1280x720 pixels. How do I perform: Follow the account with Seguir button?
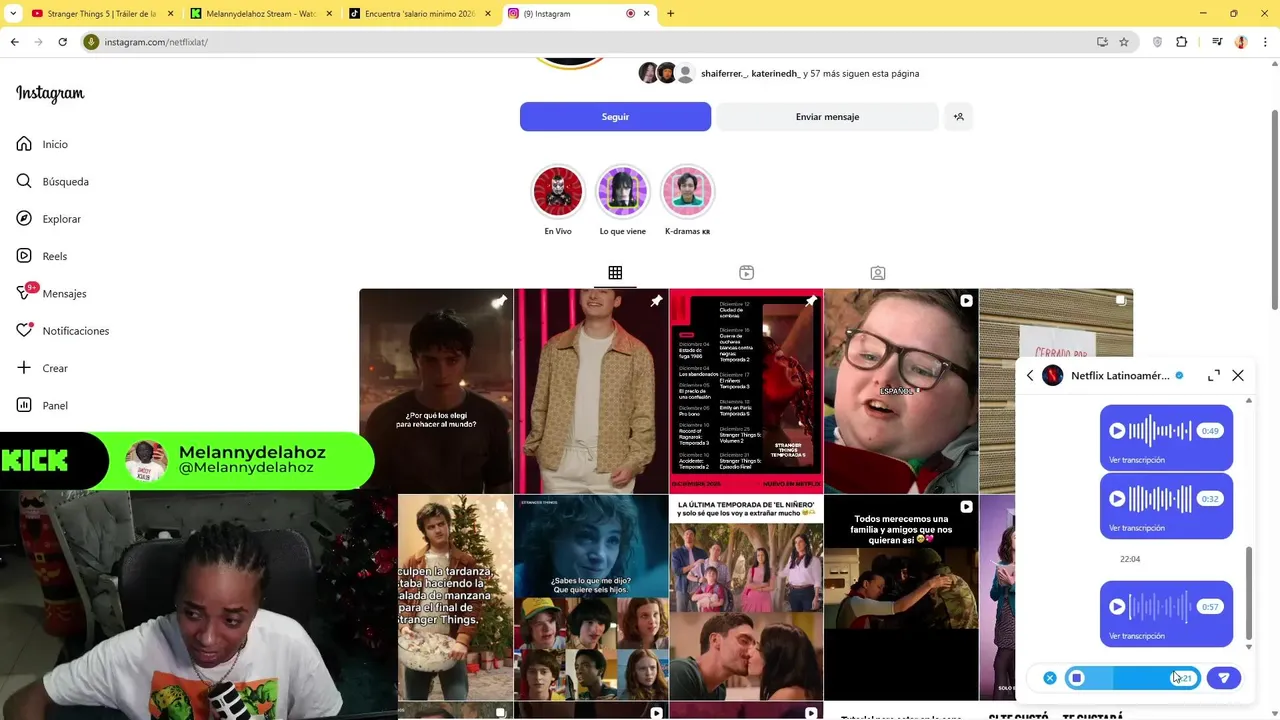(x=615, y=117)
